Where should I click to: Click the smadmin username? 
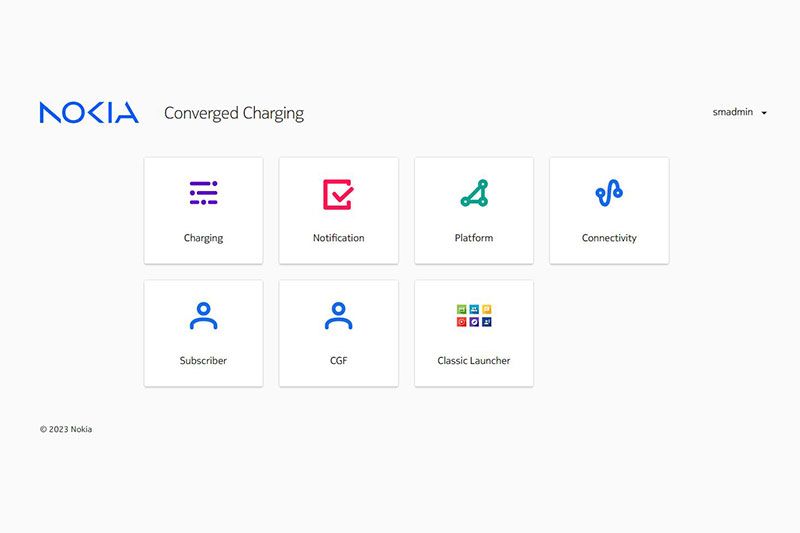point(733,112)
